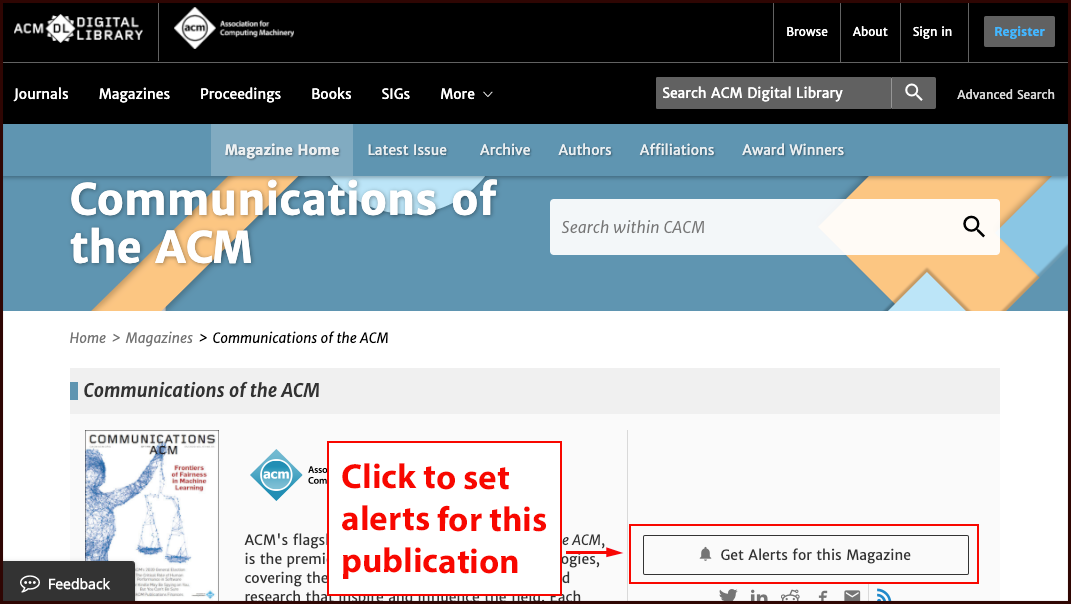The height and width of the screenshot is (604, 1071).
Task: Open the Feedback chat widget
Action: 68,583
